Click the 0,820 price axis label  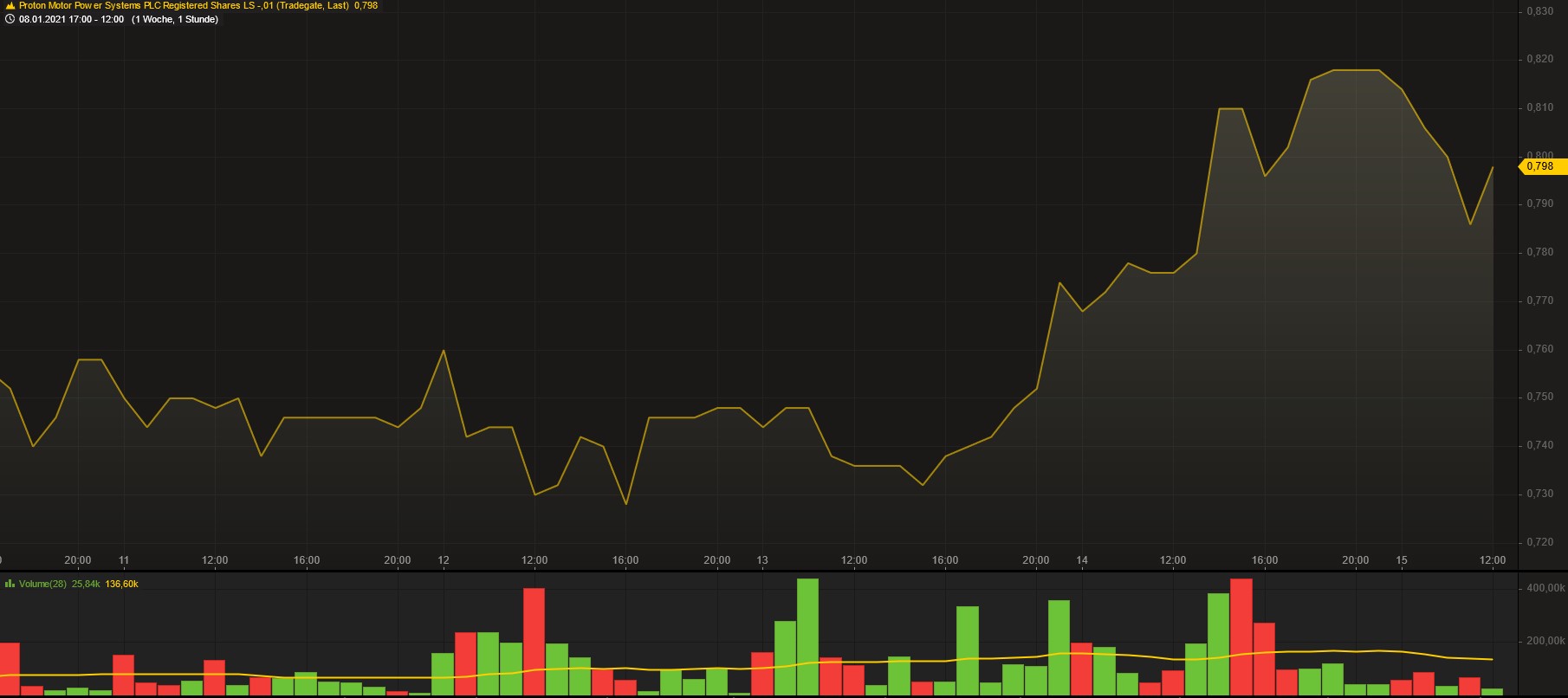(x=1539, y=59)
